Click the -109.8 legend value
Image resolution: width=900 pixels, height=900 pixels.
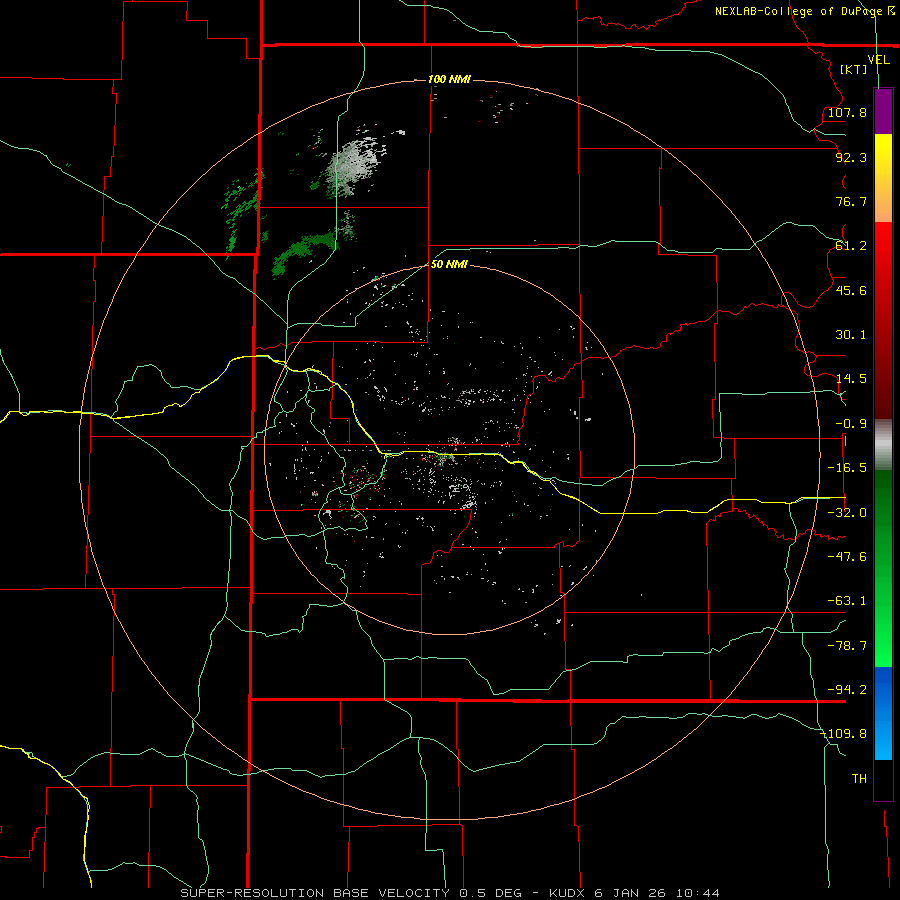point(843,734)
